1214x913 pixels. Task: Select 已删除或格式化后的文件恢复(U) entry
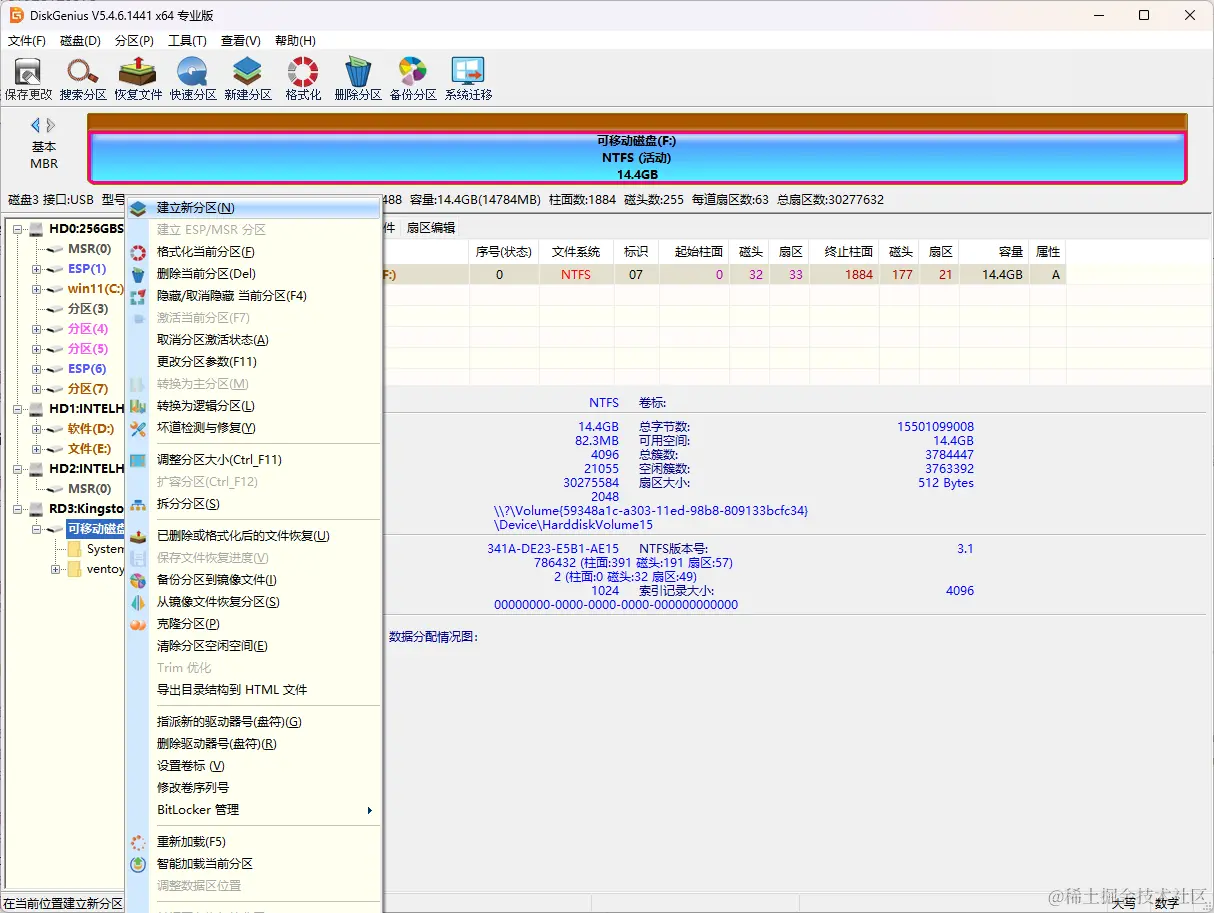click(253, 536)
